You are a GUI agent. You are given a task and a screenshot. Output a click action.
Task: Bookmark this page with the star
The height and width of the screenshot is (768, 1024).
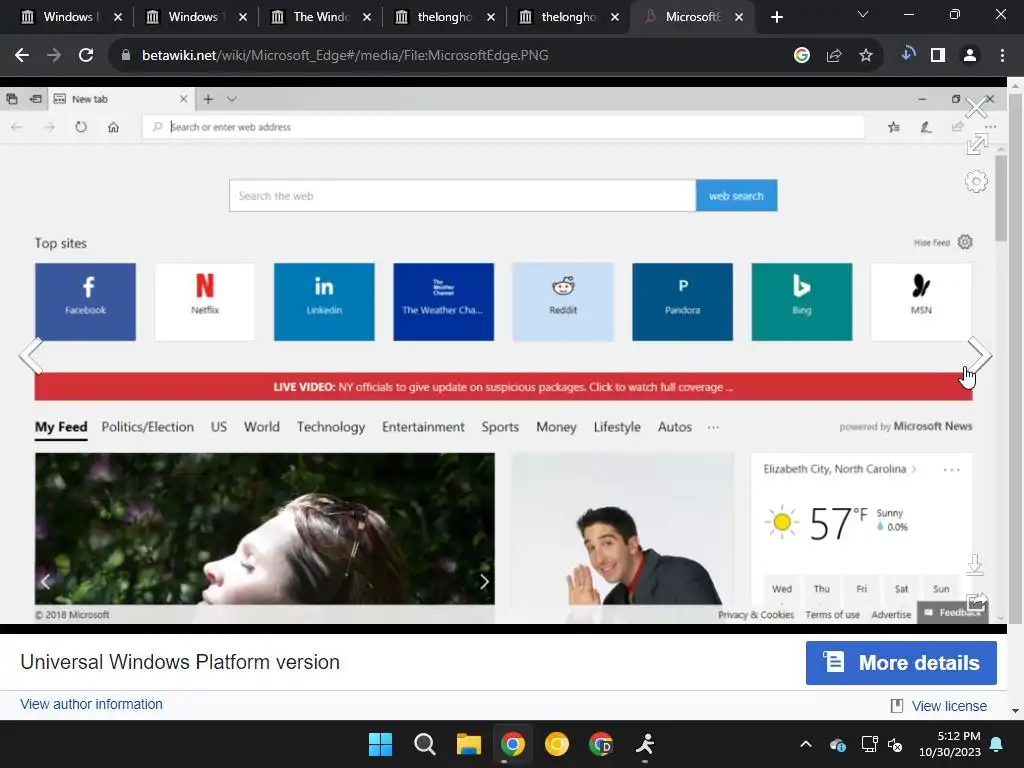pos(865,56)
